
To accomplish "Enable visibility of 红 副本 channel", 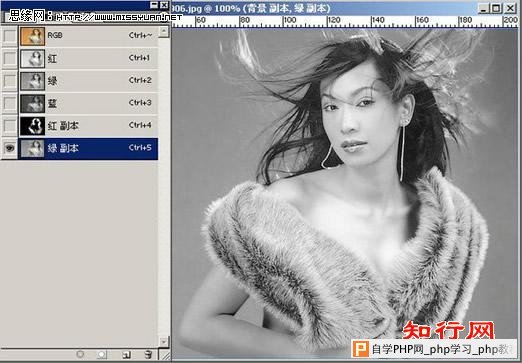I will tap(10, 126).
